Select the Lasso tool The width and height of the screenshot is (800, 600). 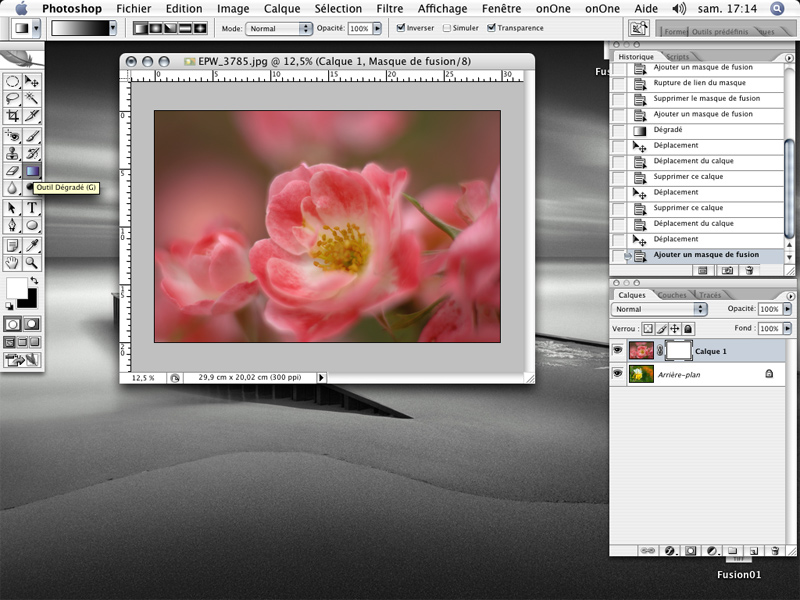(12, 98)
